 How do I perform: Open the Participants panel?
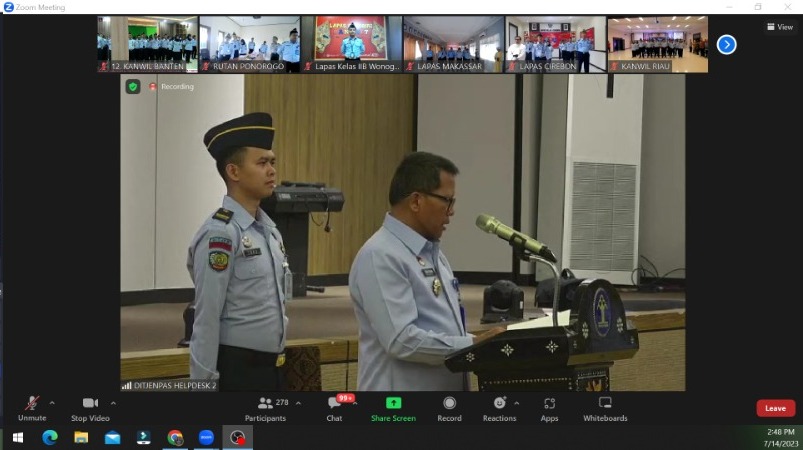[x=265, y=403]
